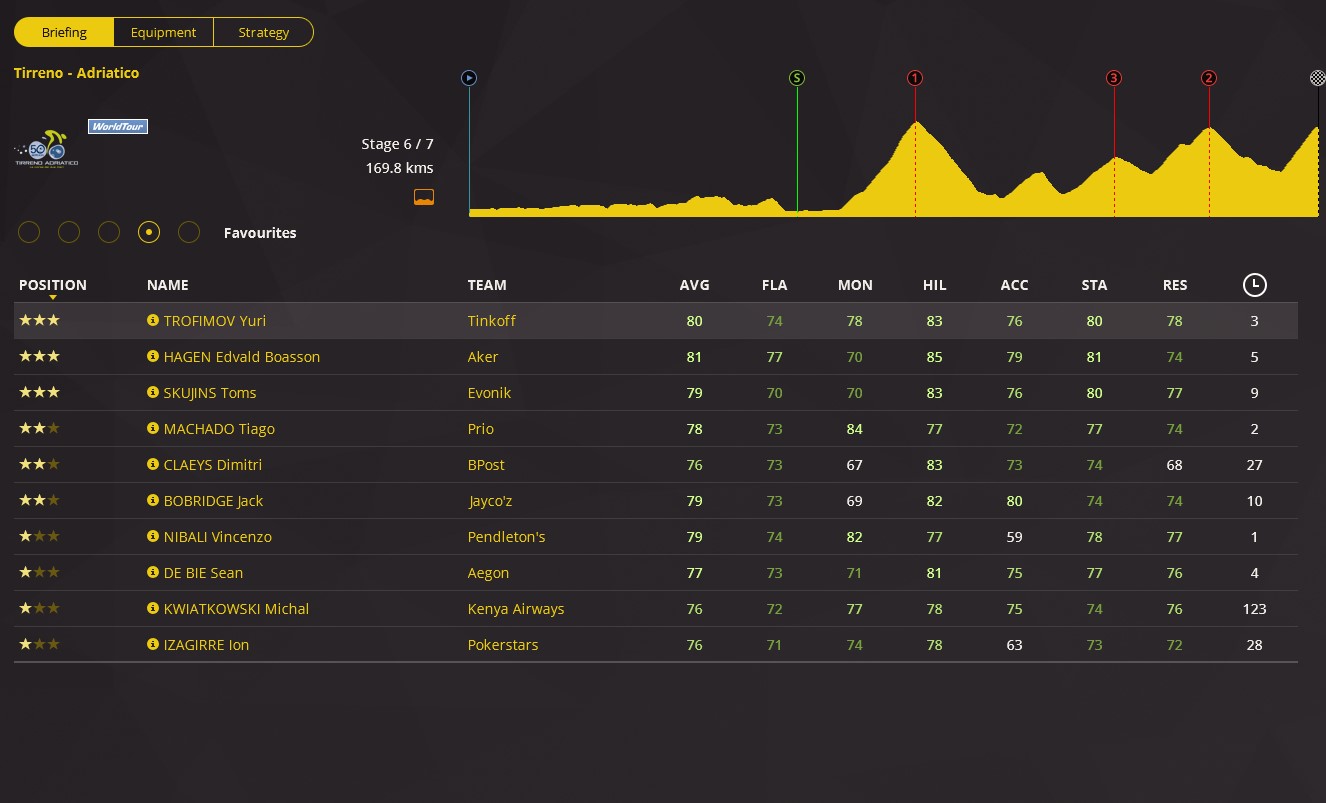This screenshot has width=1326, height=803.
Task: Click the two-star rating for MACHADO Tiago
Action: click(39, 428)
